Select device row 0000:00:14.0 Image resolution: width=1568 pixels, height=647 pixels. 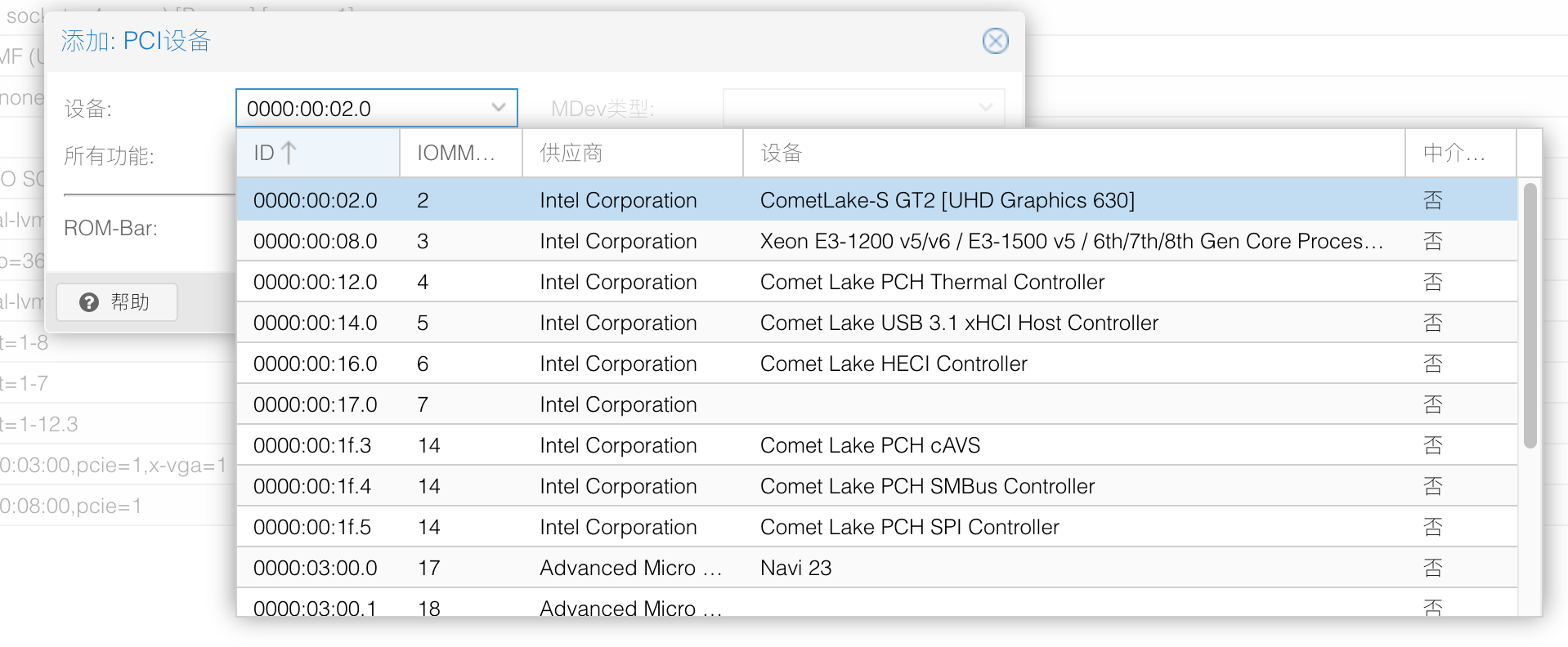[877, 323]
